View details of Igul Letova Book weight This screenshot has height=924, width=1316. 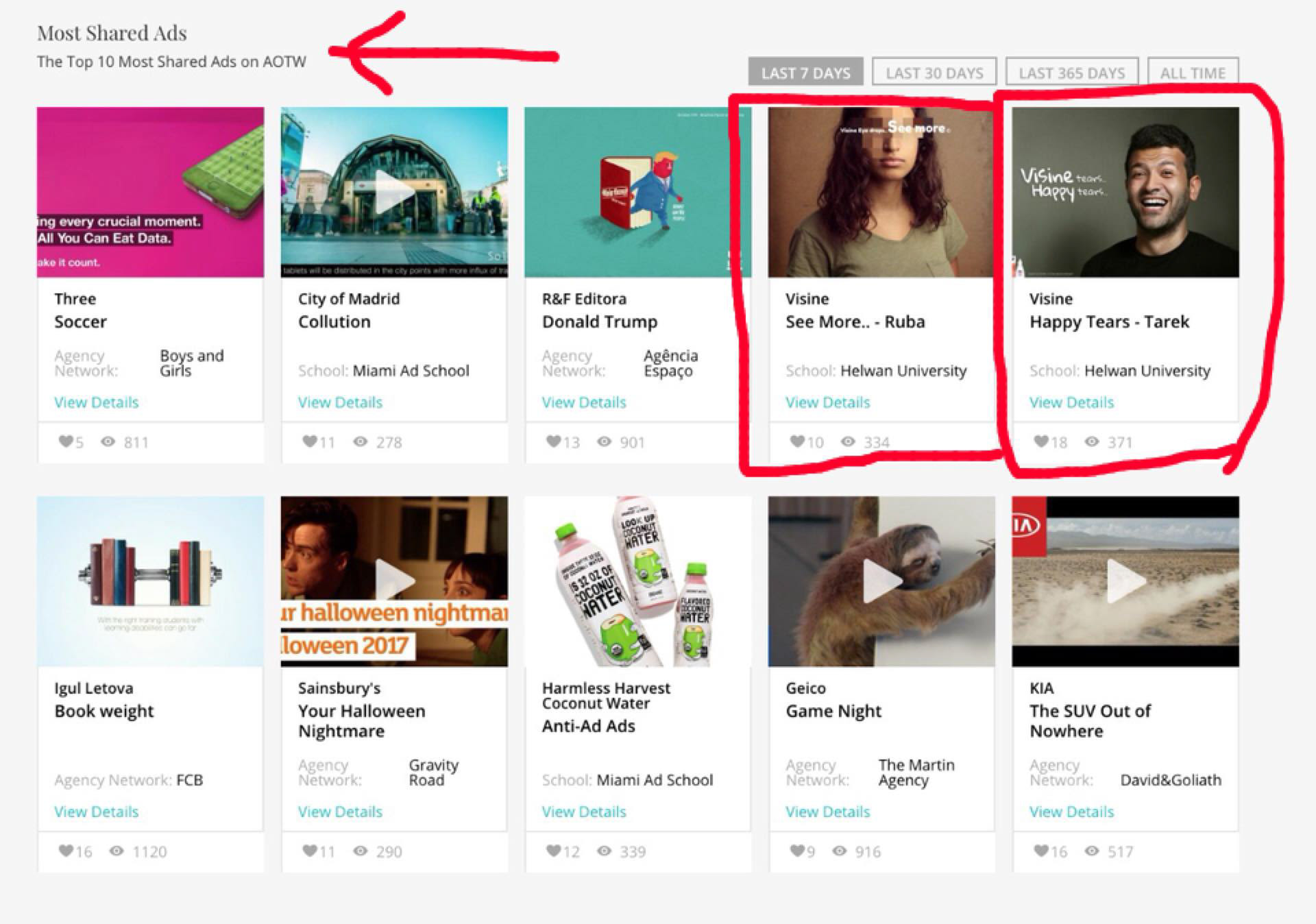(96, 812)
